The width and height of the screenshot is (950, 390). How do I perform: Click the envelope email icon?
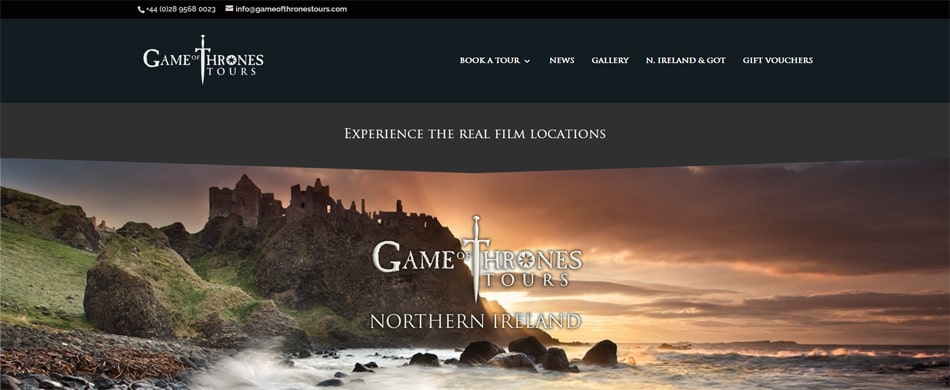pos(230,8)
